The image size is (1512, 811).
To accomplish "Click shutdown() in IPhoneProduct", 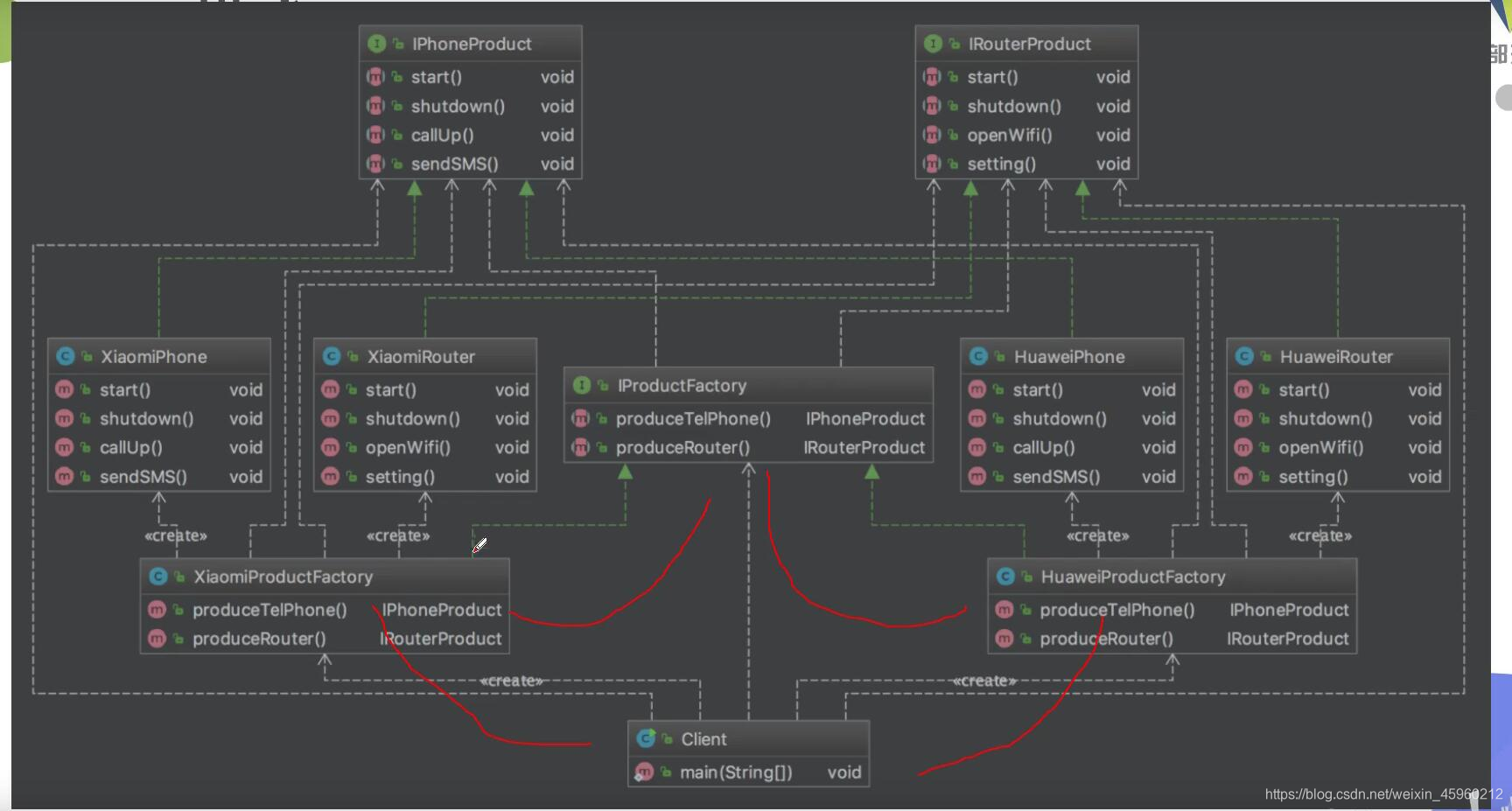I will click(x=458, y=107).
